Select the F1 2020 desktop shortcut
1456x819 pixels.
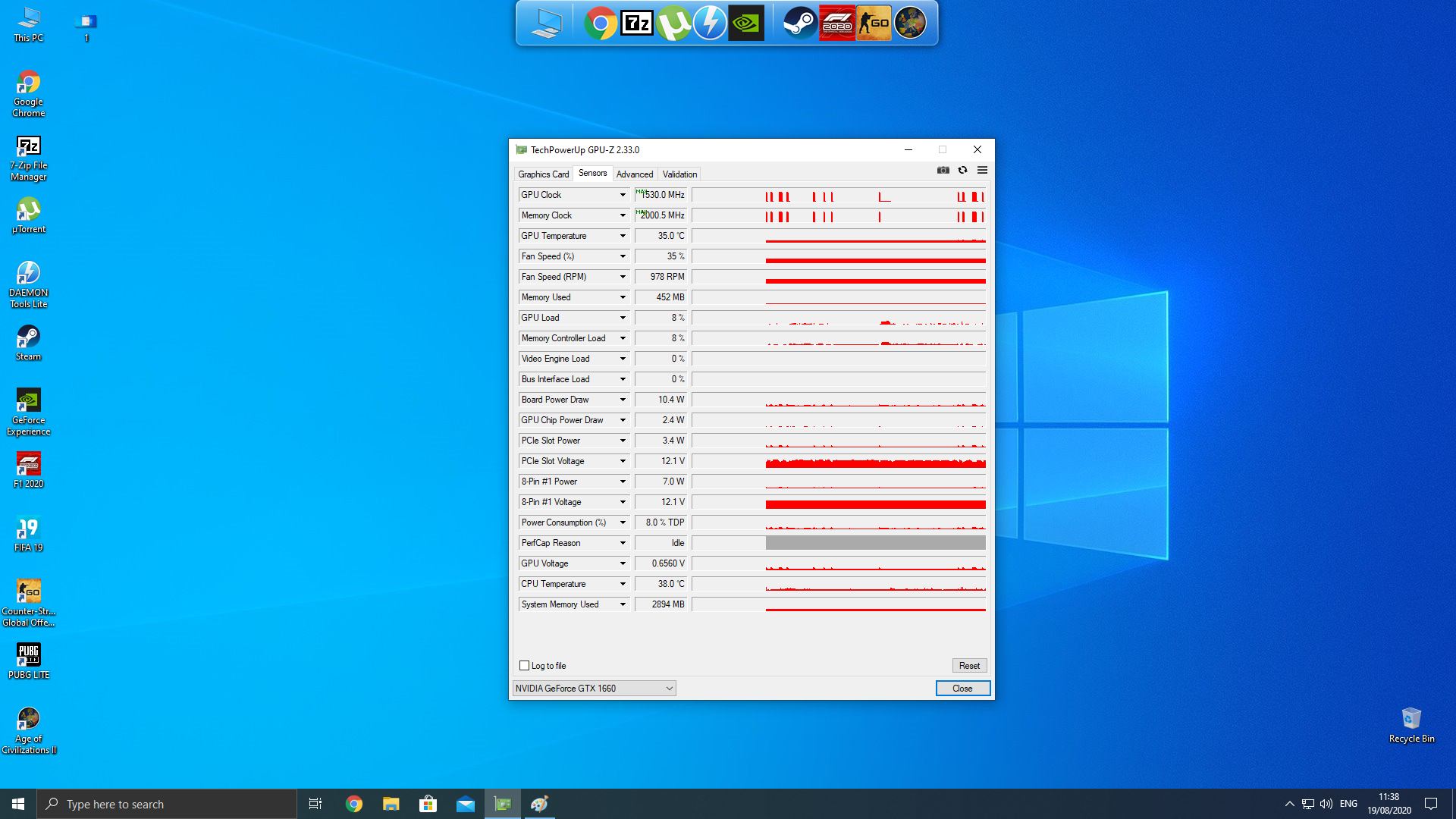pos(29,470)
